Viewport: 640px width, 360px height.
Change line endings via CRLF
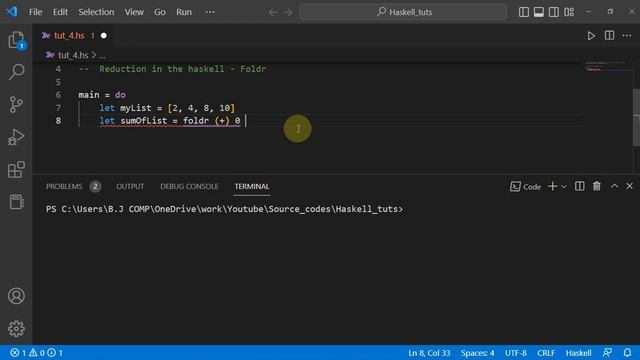point(546,353)
